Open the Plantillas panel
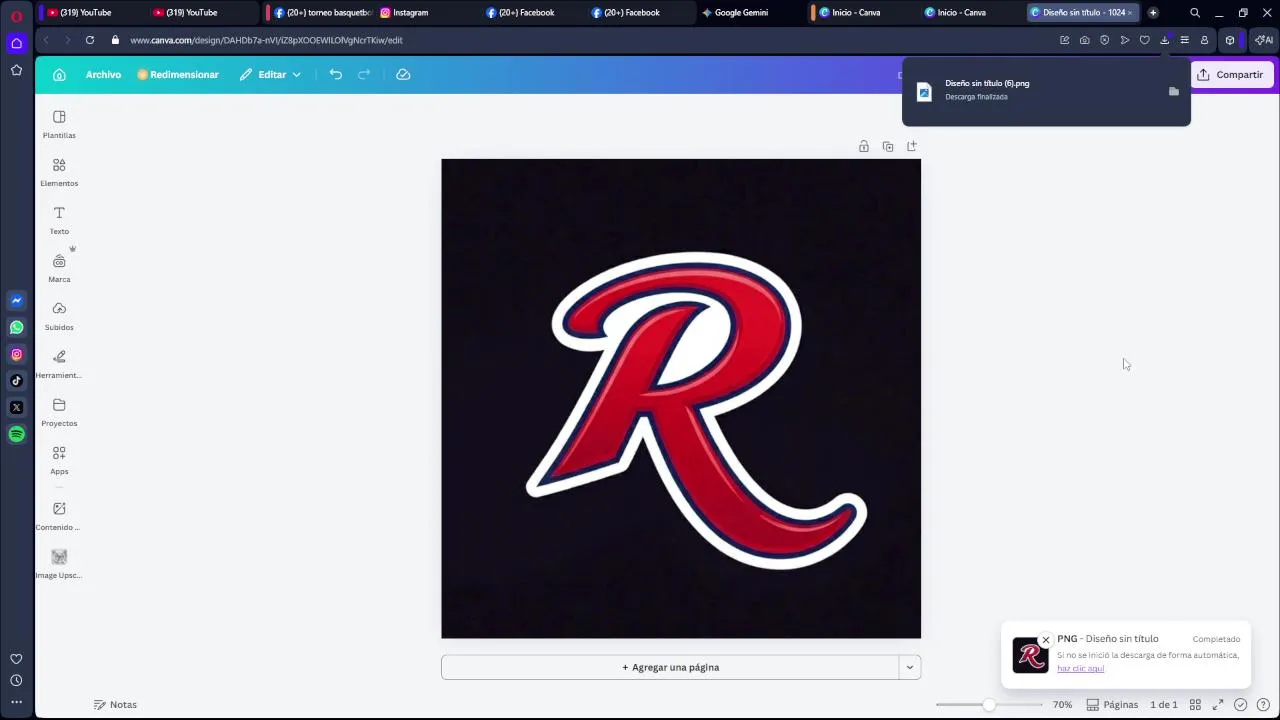 click(59, 124)
